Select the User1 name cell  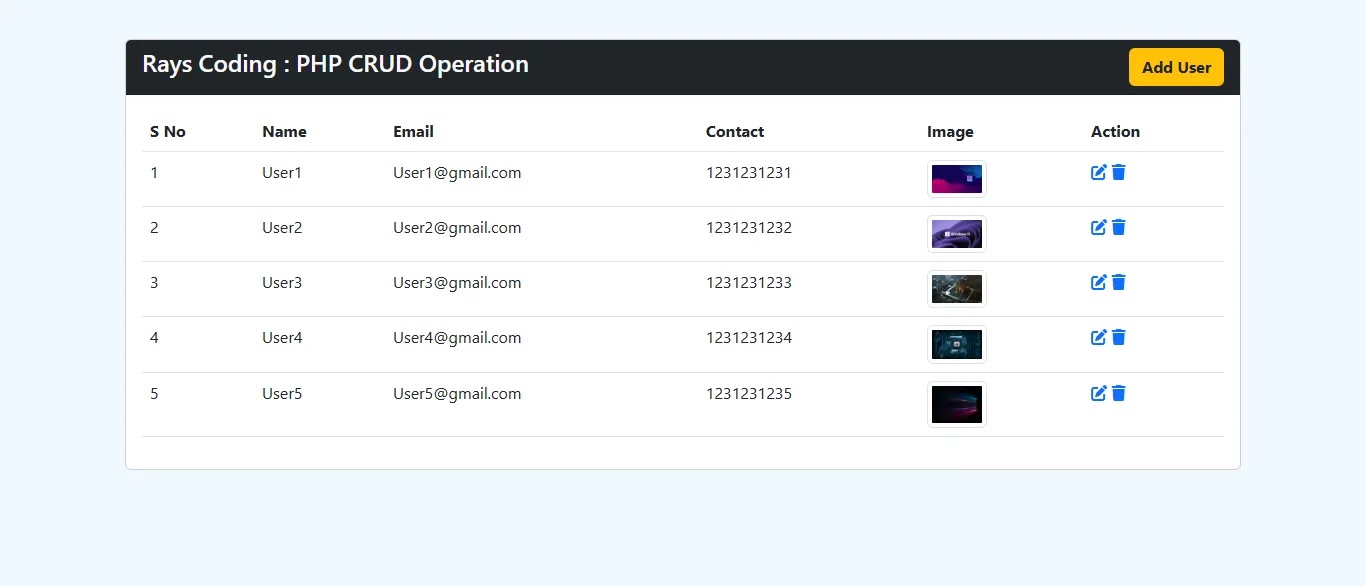click(282, 172)
